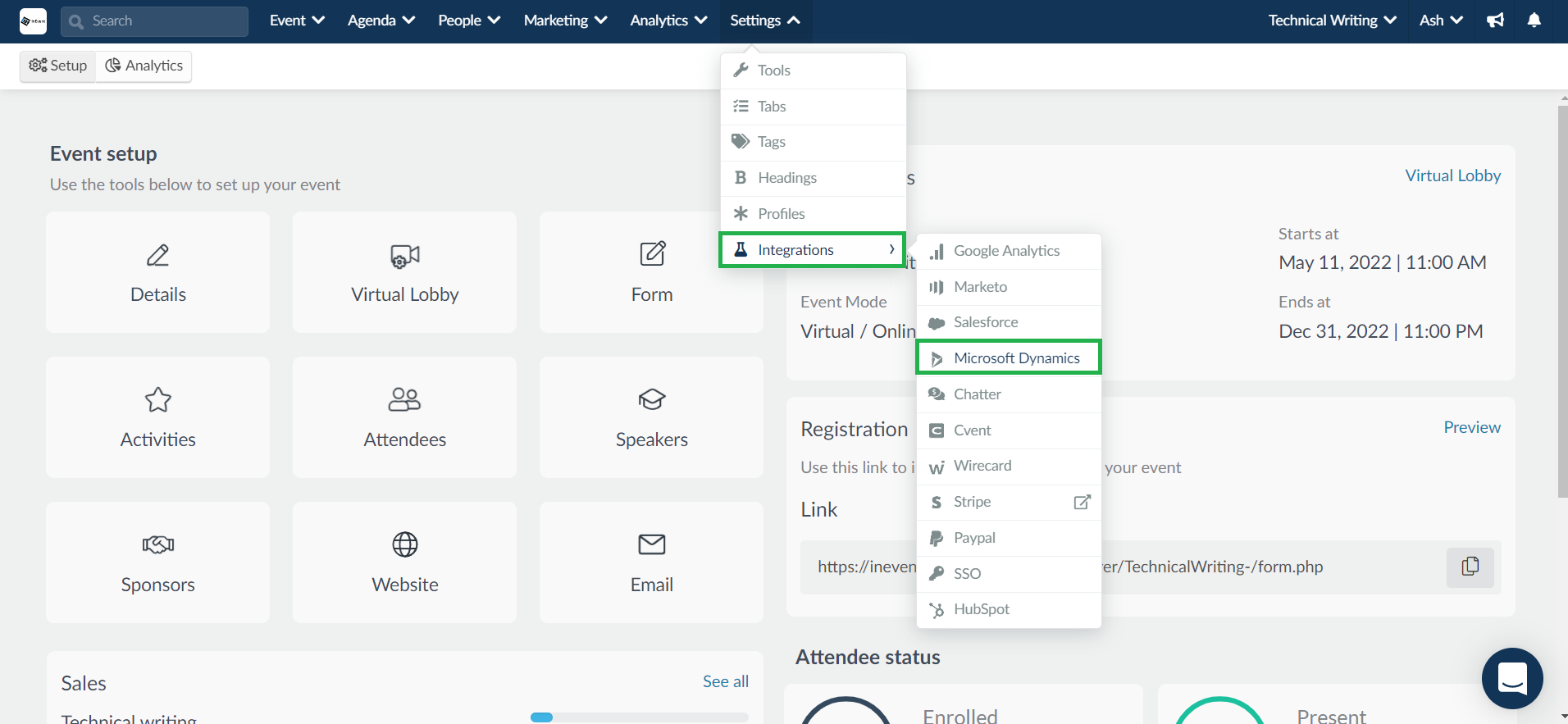The height and width of the screenshot is (724, 1568).
Task: Choose Chatter integration
Action: tap(1009, 394)
